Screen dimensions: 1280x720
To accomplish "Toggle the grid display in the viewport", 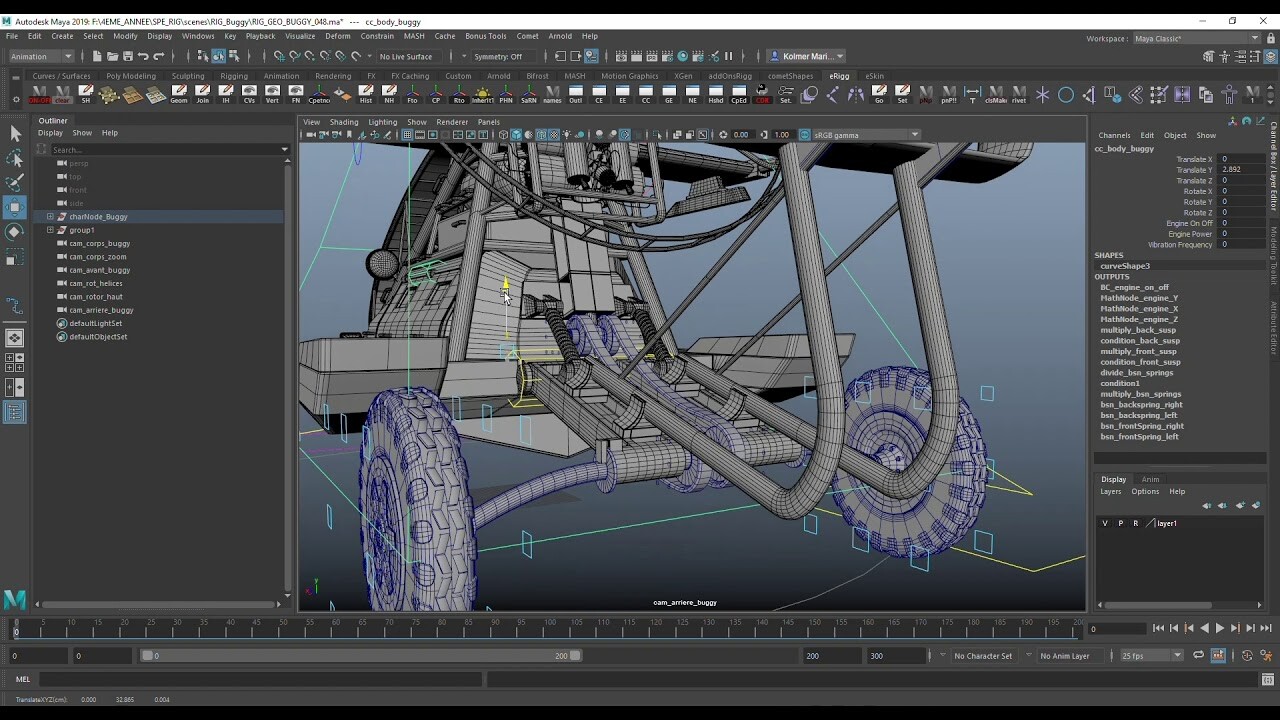I will (x=405, y=134).
